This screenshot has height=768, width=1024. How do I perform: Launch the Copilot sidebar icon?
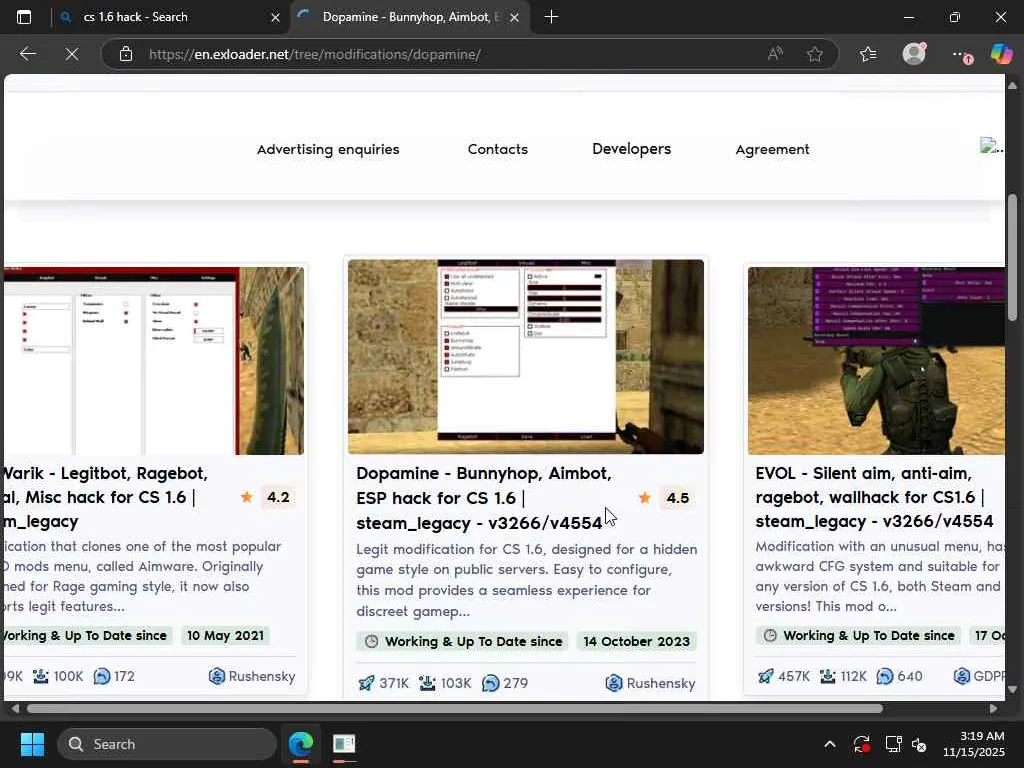1001,54
